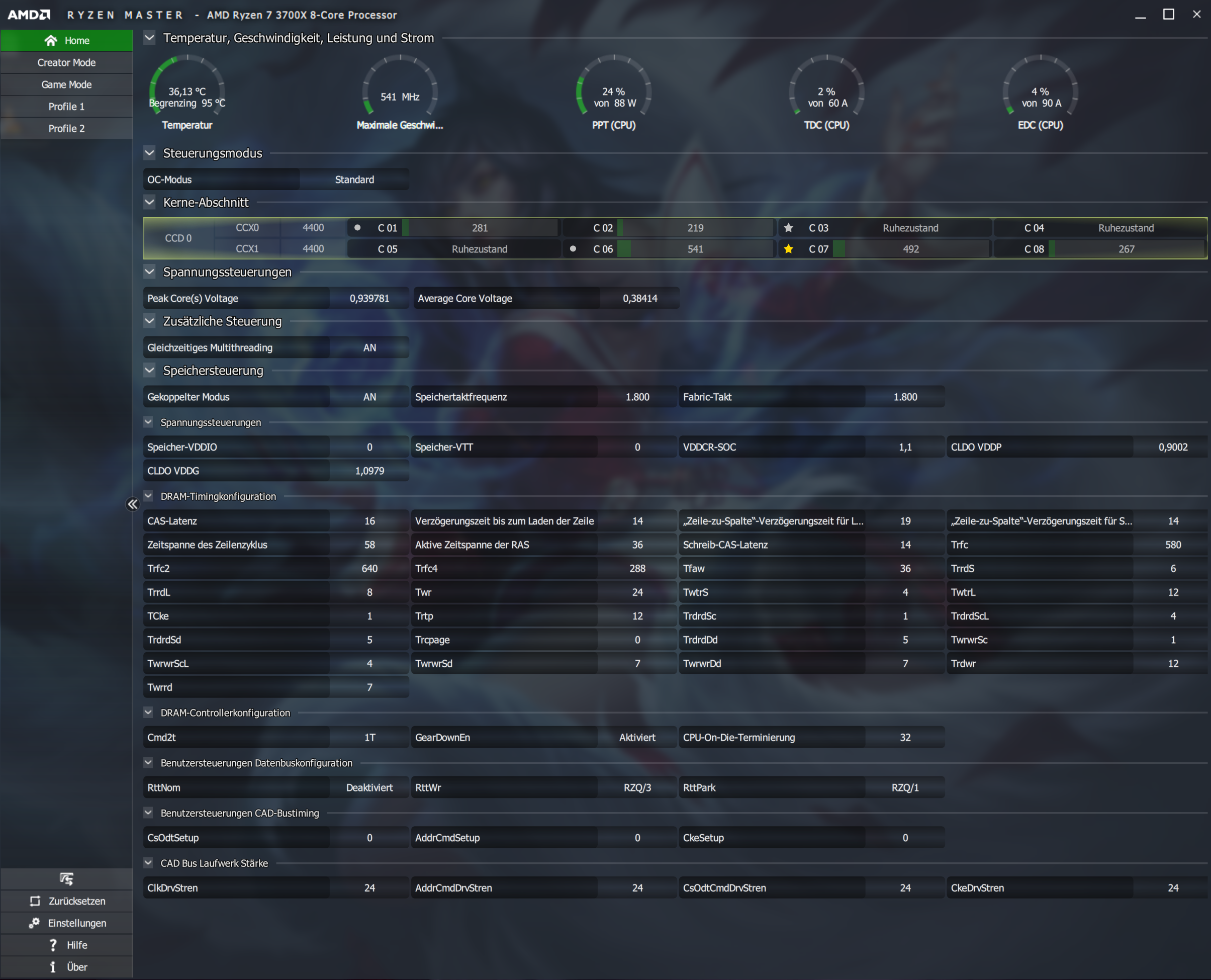Click the Home house icon
Image resolution: width=1211 pixels, height=980 pixels.
[51, 40]
